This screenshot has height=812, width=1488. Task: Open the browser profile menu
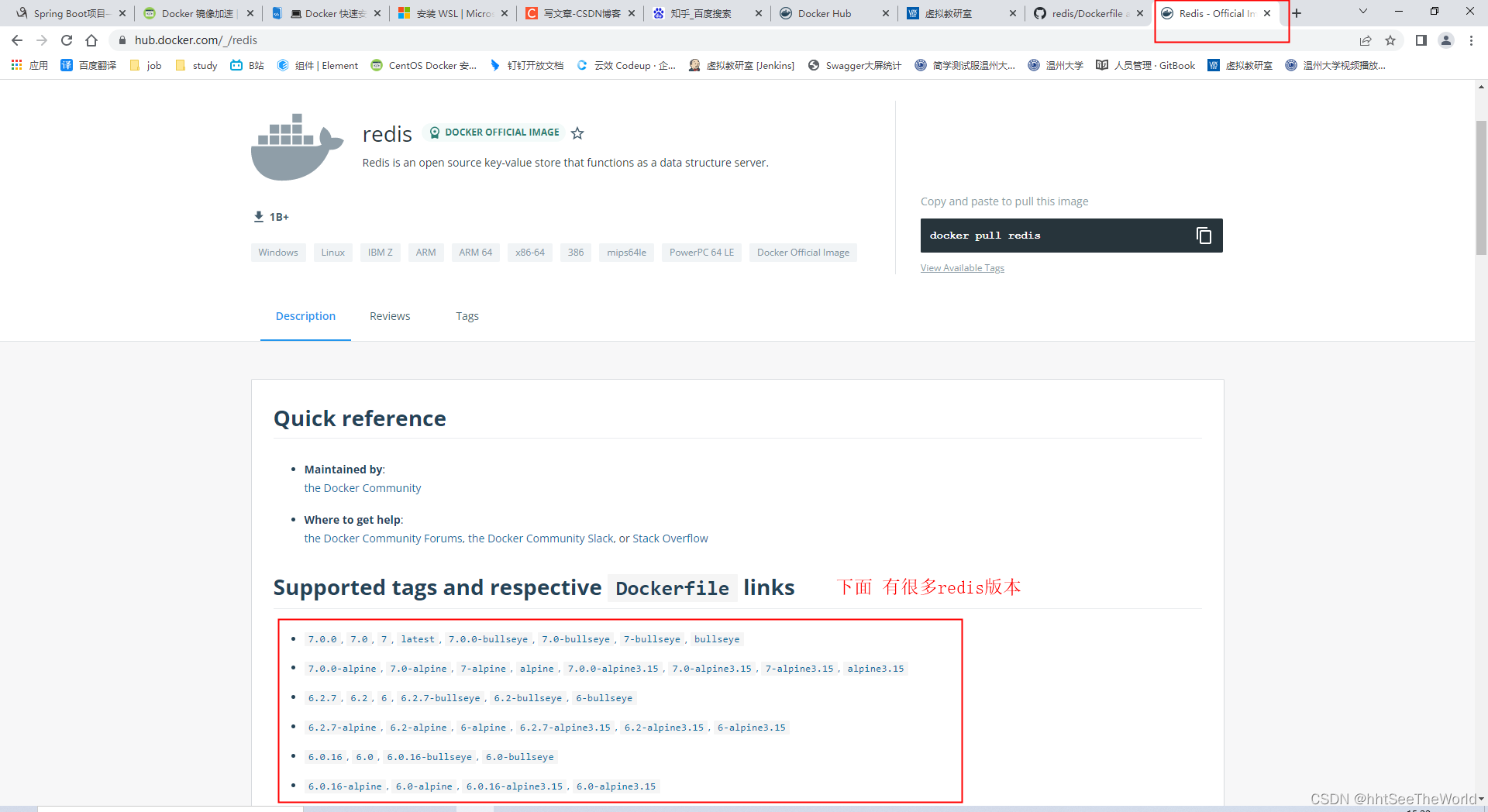pyautogui.click(x=1446, y=40)
